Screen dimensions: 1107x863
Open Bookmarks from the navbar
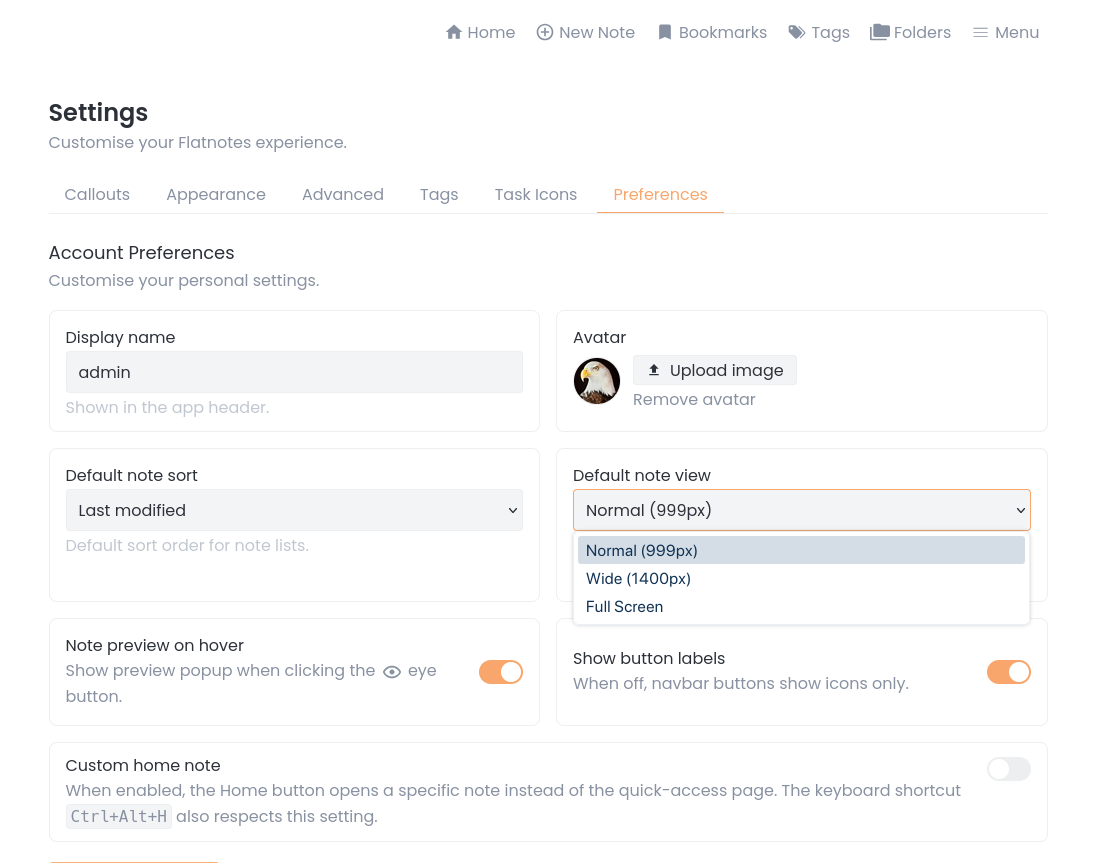(712, 32)
